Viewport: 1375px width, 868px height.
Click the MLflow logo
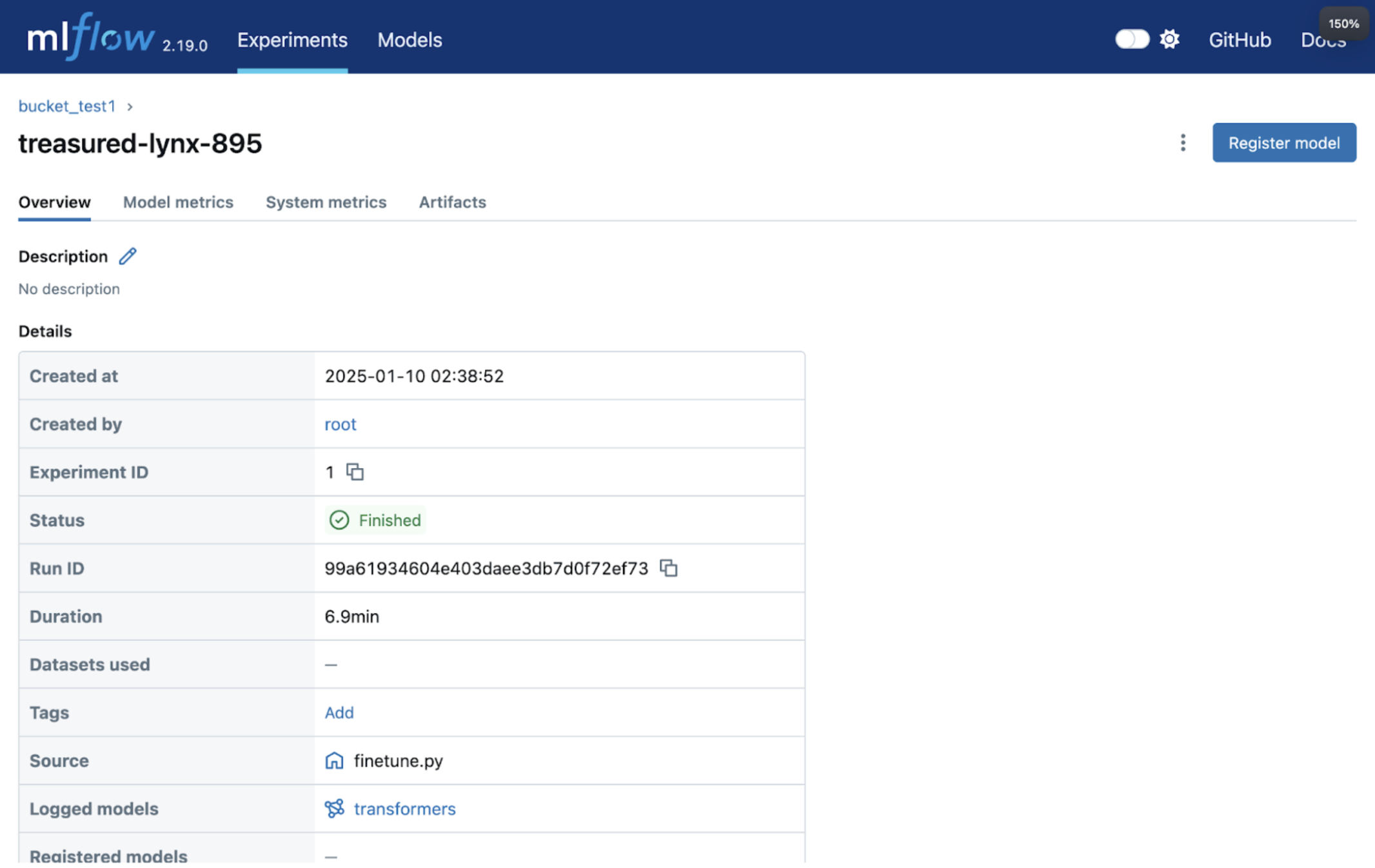click(x=90, y=37)
